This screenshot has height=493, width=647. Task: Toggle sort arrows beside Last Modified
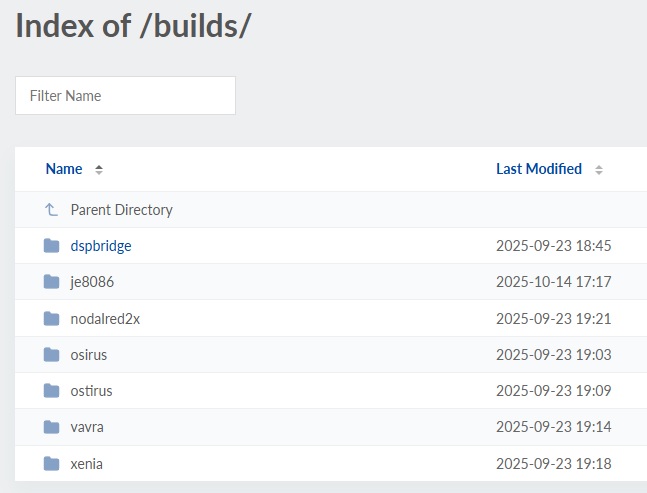click(x=599, y=170)
